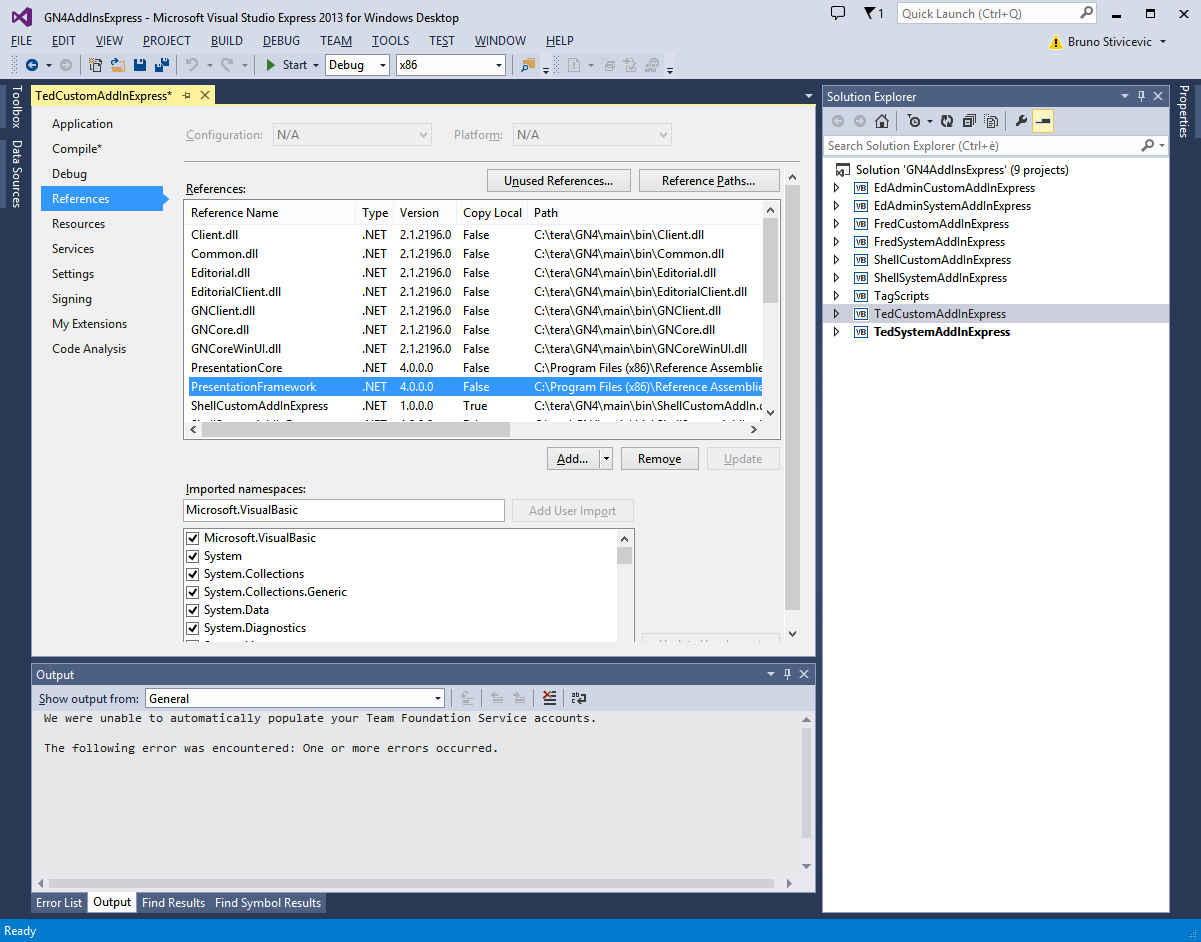
Task: Toggle word wrap in the Output panel
Action: 578,699
